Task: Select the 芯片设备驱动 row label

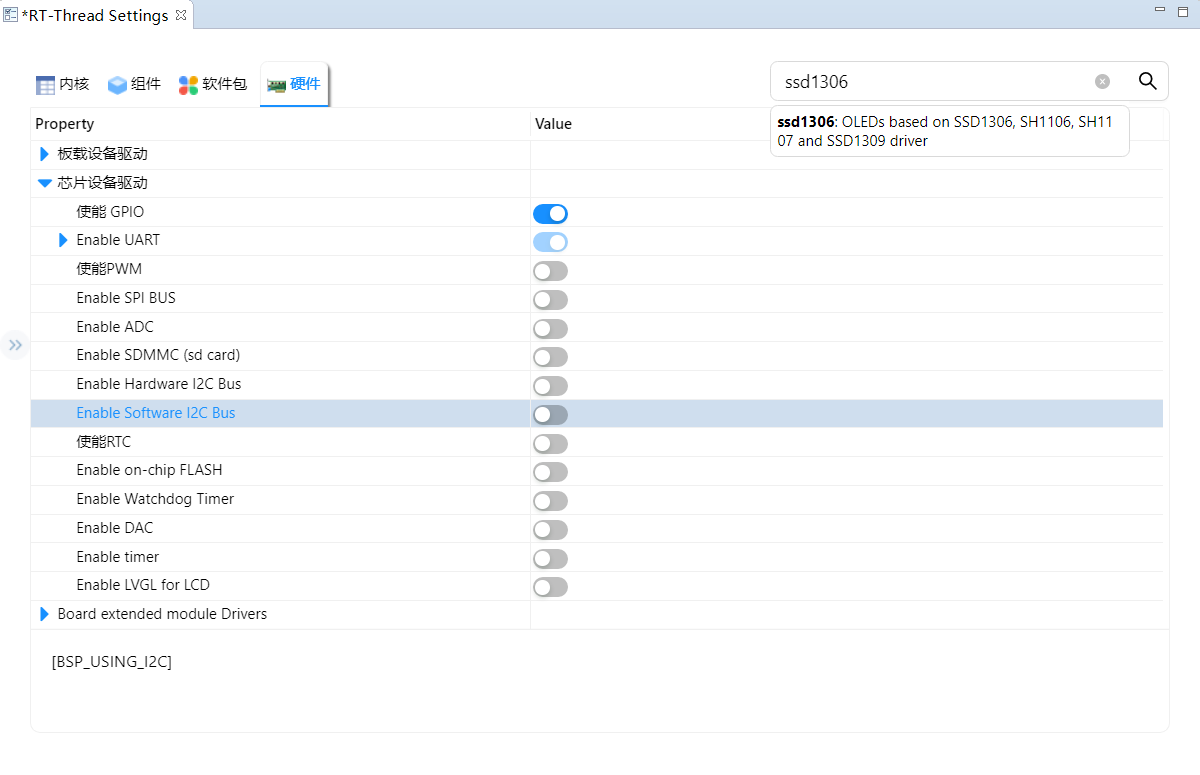Action: [103, 183]
